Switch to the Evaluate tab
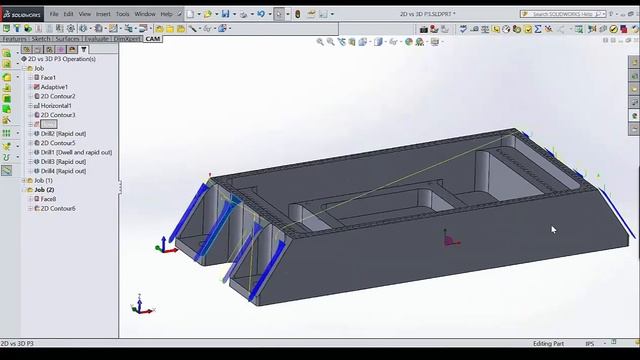640x360 pixels. pos(96,39)
